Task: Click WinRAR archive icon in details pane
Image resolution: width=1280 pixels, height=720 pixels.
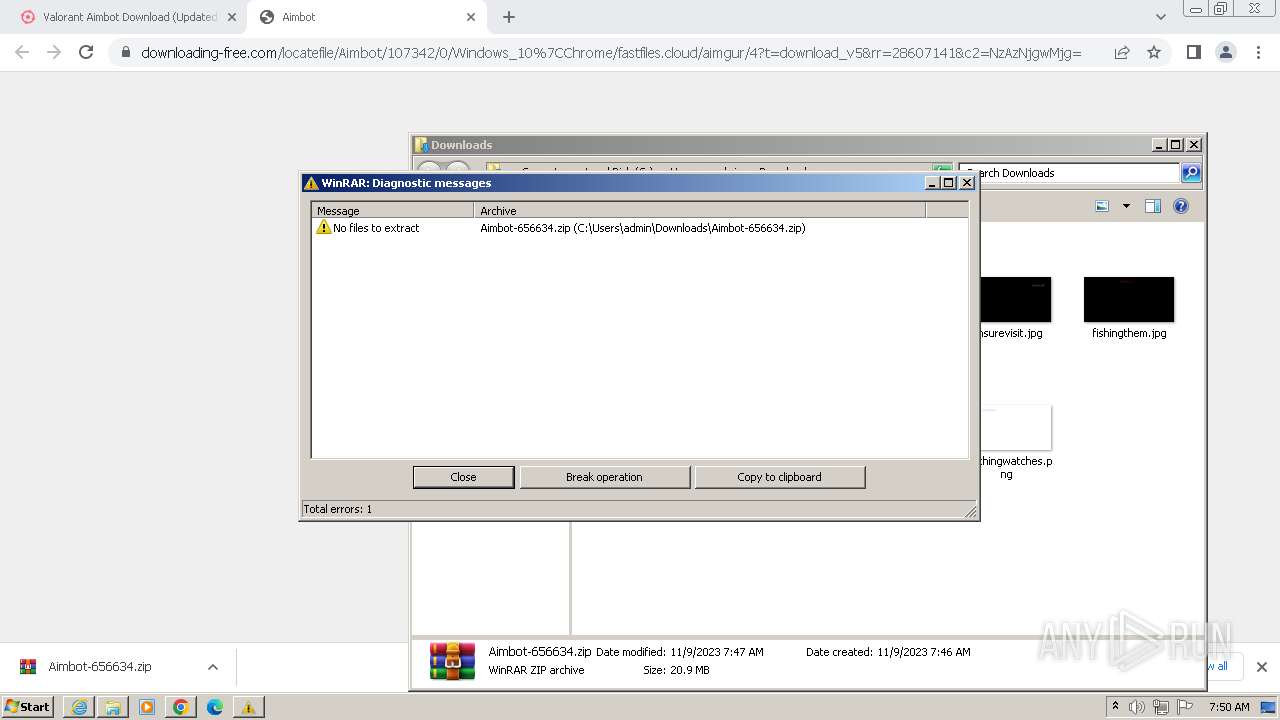Action: (x=452, y=661)
